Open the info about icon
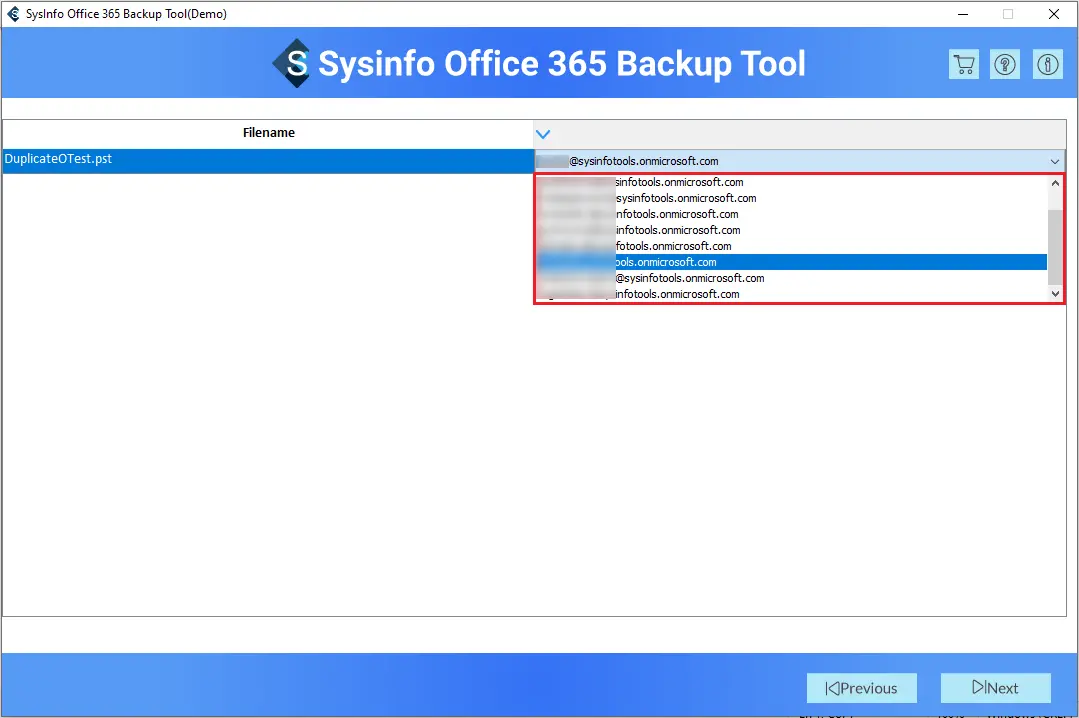 (1047, 65)
